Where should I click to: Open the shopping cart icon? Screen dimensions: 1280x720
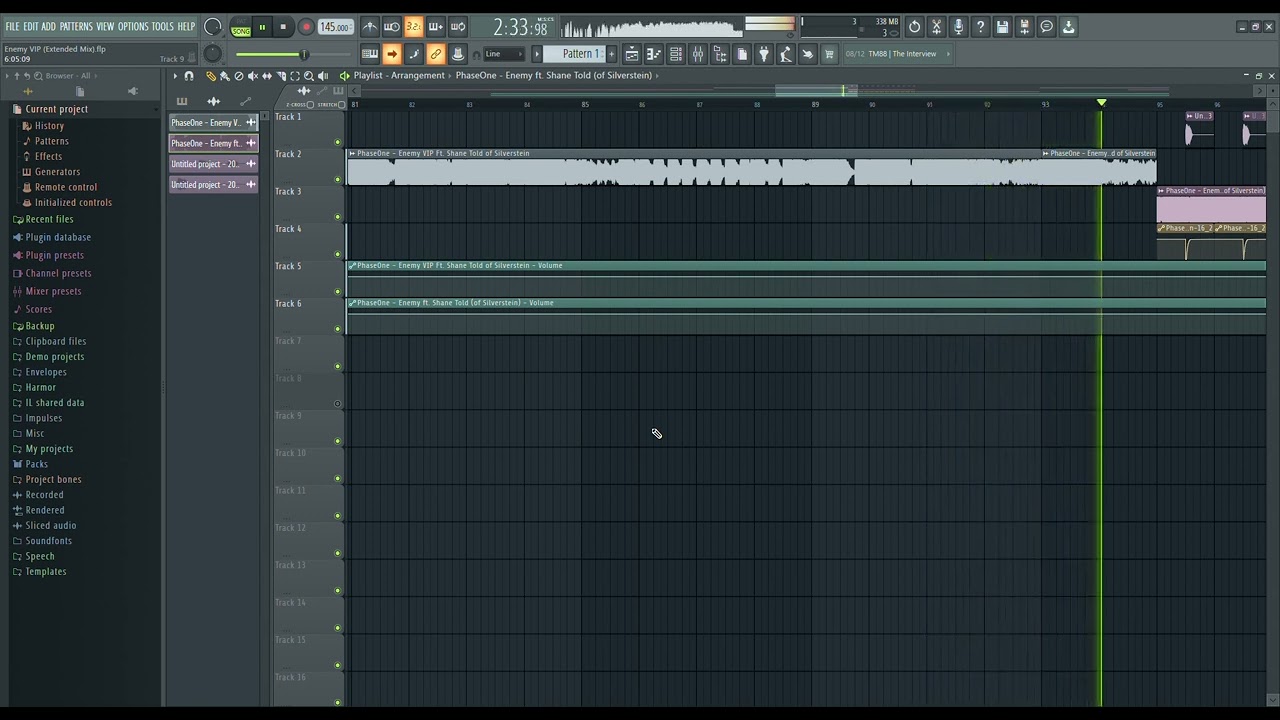(x=828, y=54)
